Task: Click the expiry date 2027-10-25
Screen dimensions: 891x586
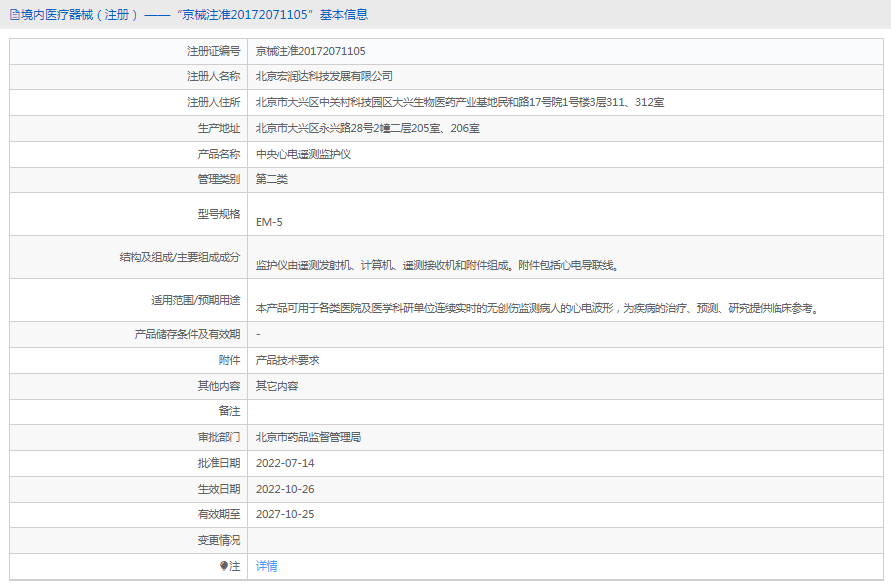Action: pyautogui.click(x=285, y=514)
